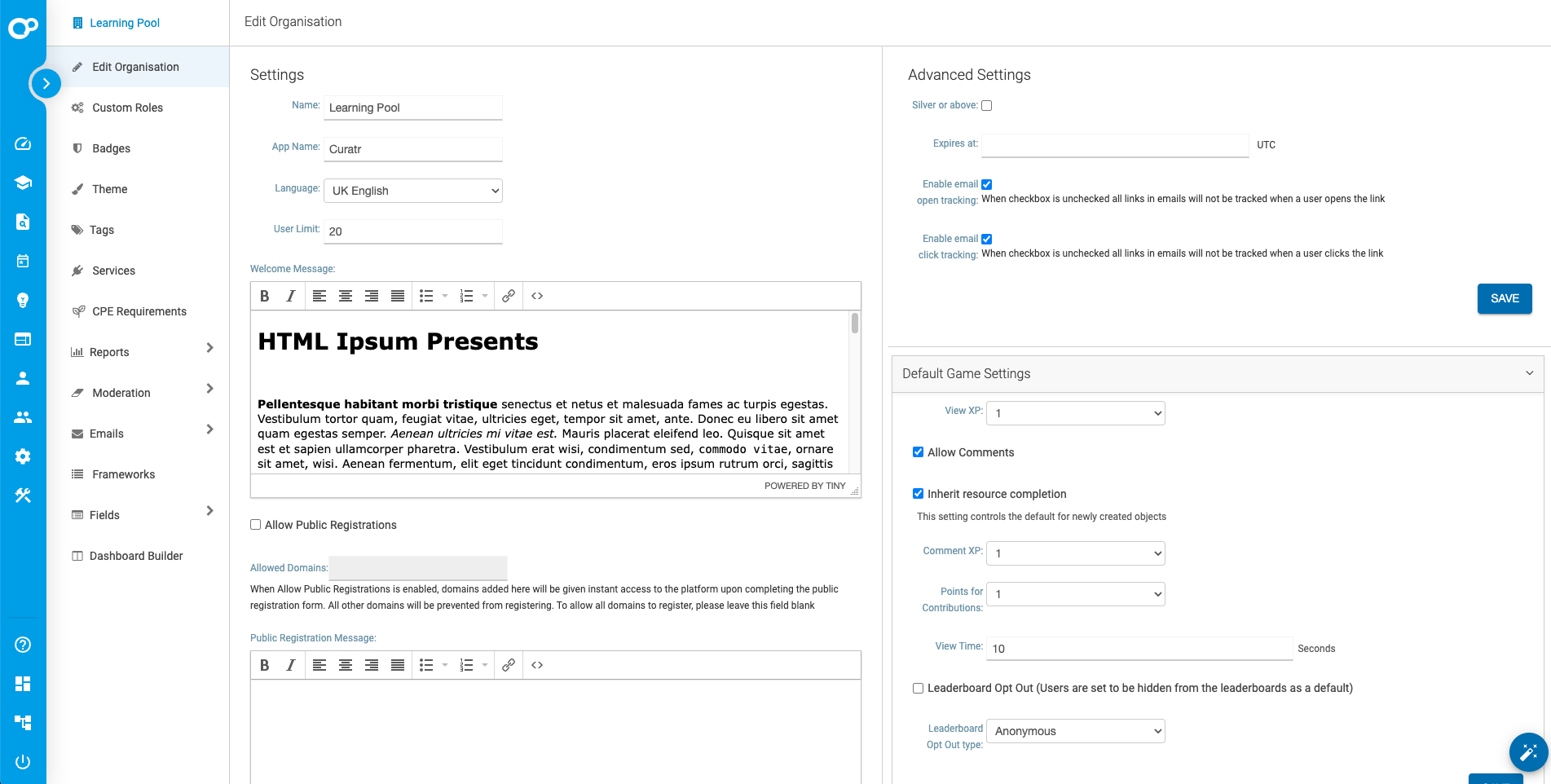1551x784 pixels.
Task: Collapse the Default Game Settings panel
Action: click(1529, 373)
